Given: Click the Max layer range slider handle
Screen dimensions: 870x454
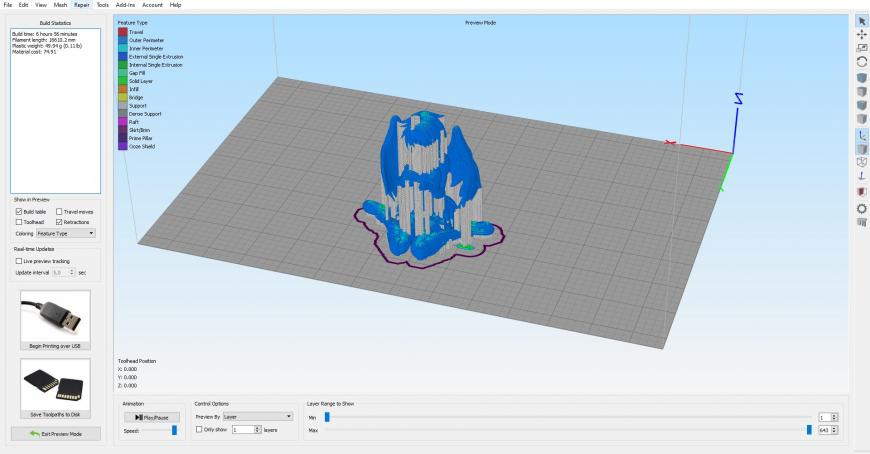Looking at the screenshot, I should [x=809, y=430].
